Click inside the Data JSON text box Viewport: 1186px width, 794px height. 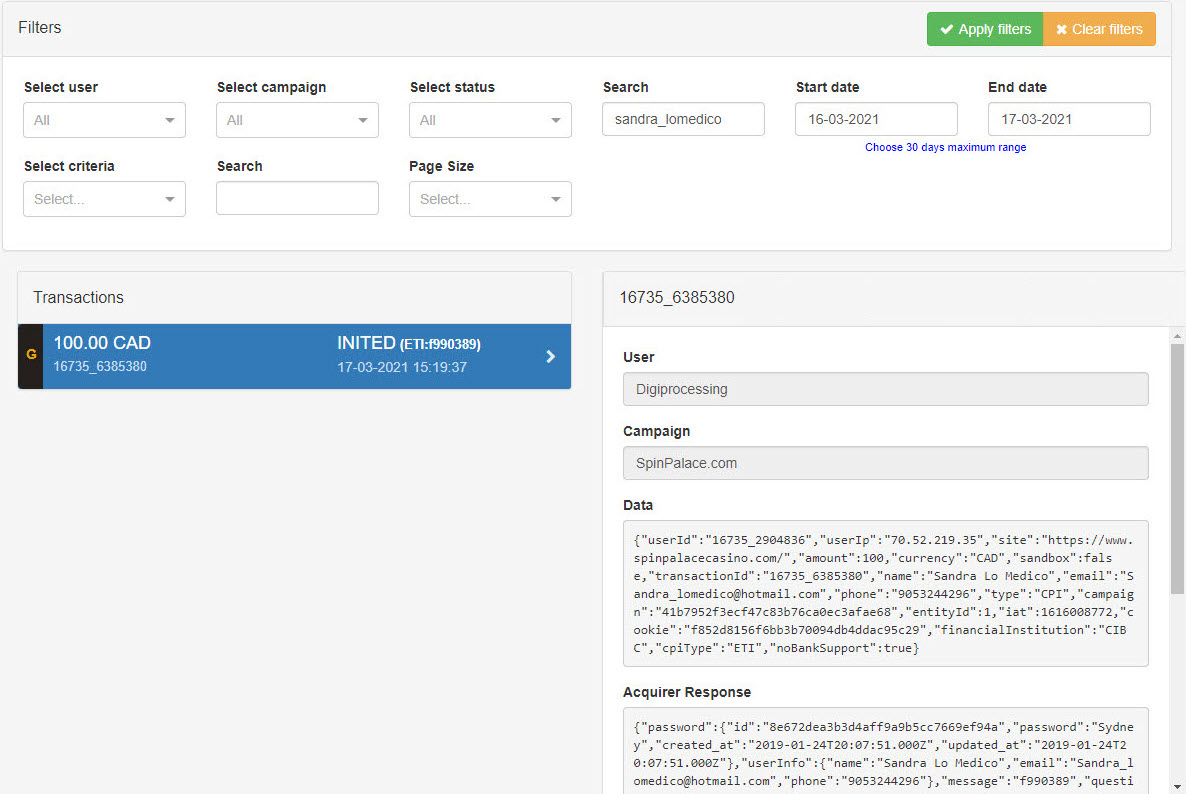tap(886, 594)
